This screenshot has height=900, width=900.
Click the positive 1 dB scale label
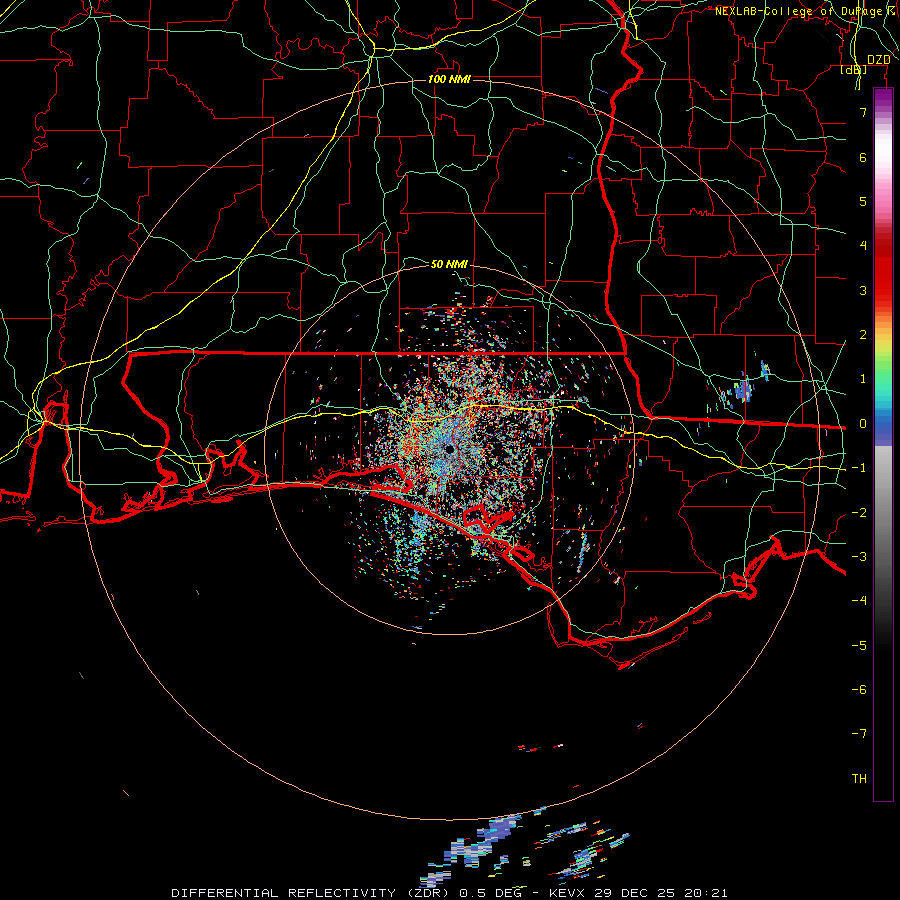coord(863,379)
